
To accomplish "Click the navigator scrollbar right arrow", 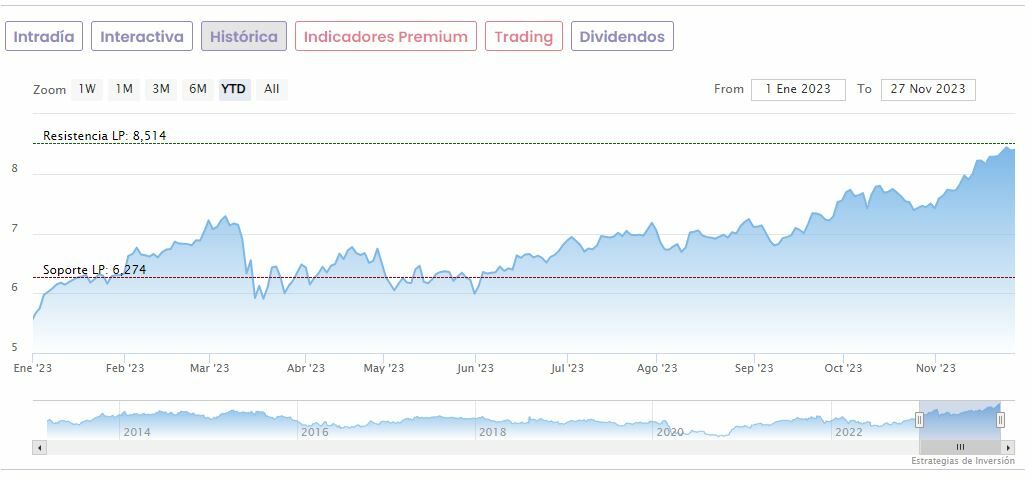I will (1009, 448).
